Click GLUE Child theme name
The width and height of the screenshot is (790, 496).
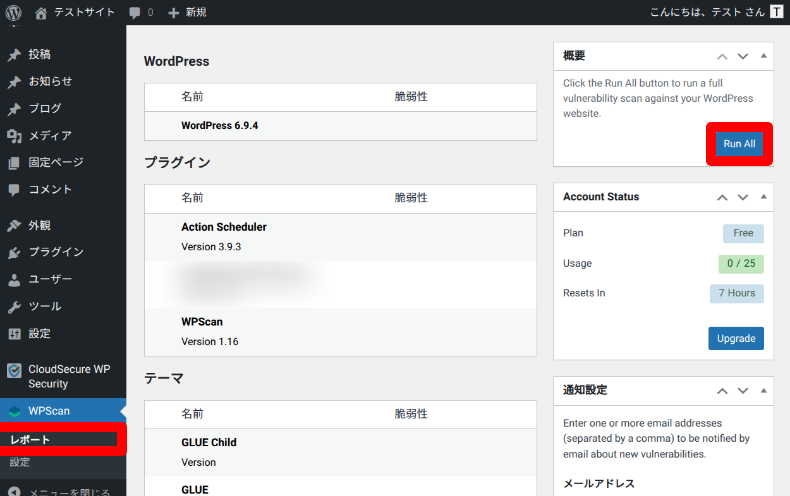[x=209, y=443]
